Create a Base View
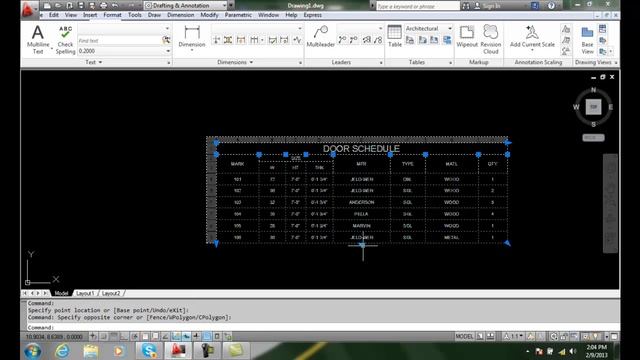Image resolution: width=640 pixels, height=360 pixels. (587, 40)
